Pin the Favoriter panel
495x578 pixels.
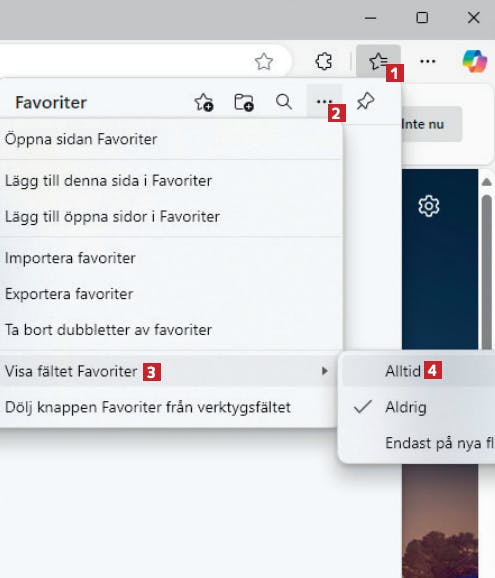(365, 101)
